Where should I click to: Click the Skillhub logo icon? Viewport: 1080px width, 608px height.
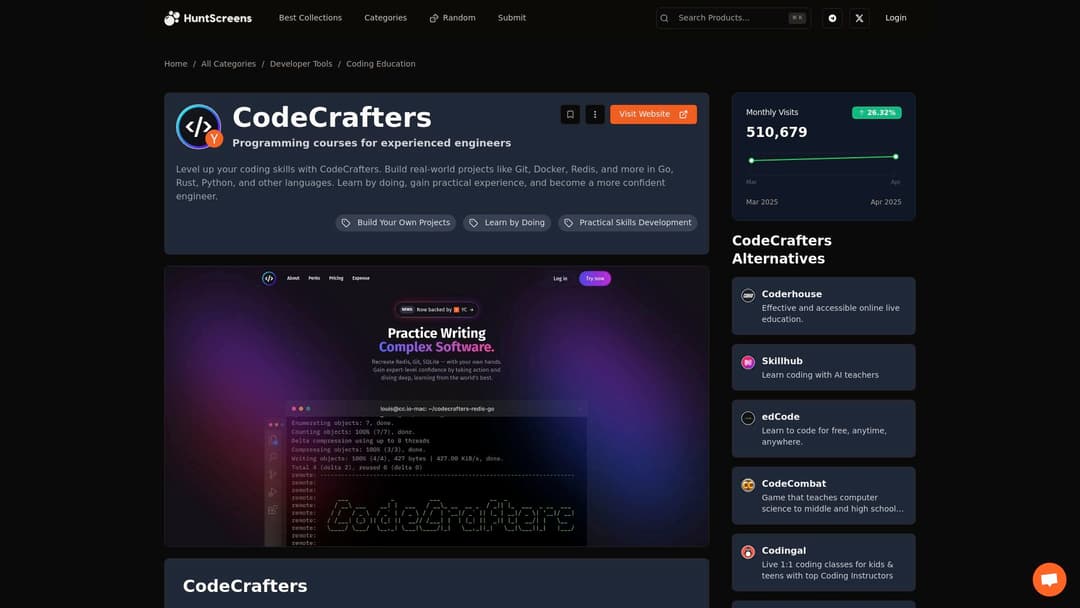pos(748,362)
